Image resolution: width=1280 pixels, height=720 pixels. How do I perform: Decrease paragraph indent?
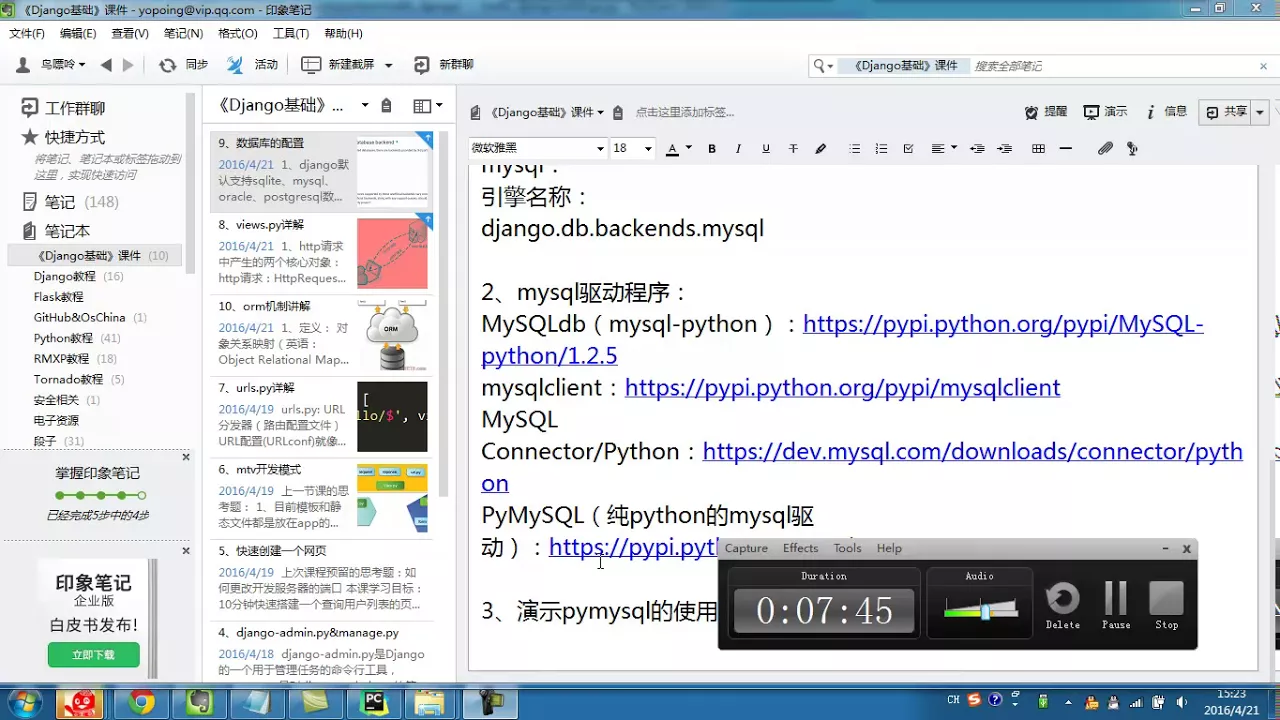977,149
